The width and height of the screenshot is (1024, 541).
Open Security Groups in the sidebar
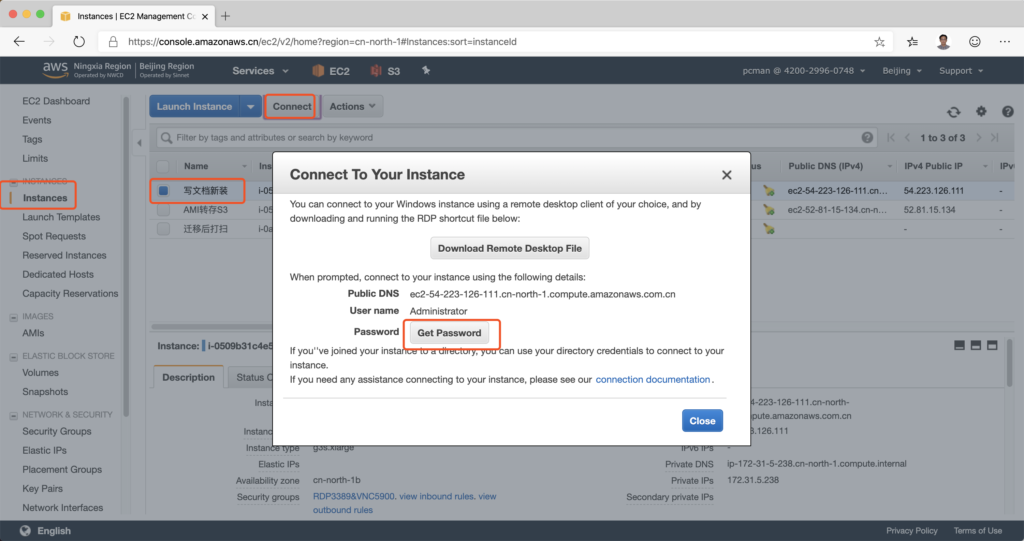[x=57, y=431]
